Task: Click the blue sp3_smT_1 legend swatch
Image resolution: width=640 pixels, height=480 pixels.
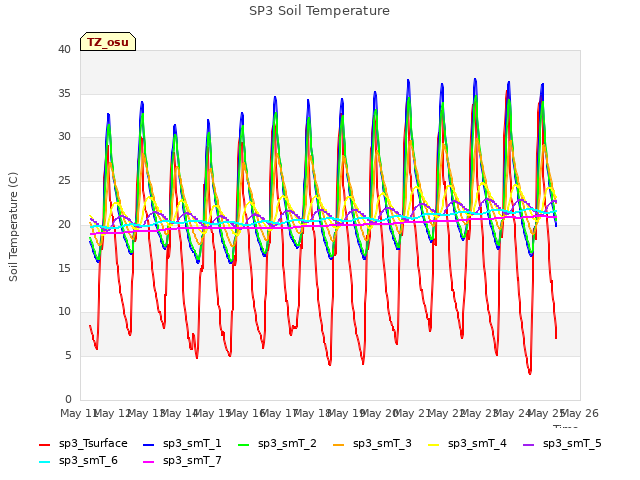Action: pos(149,444)
